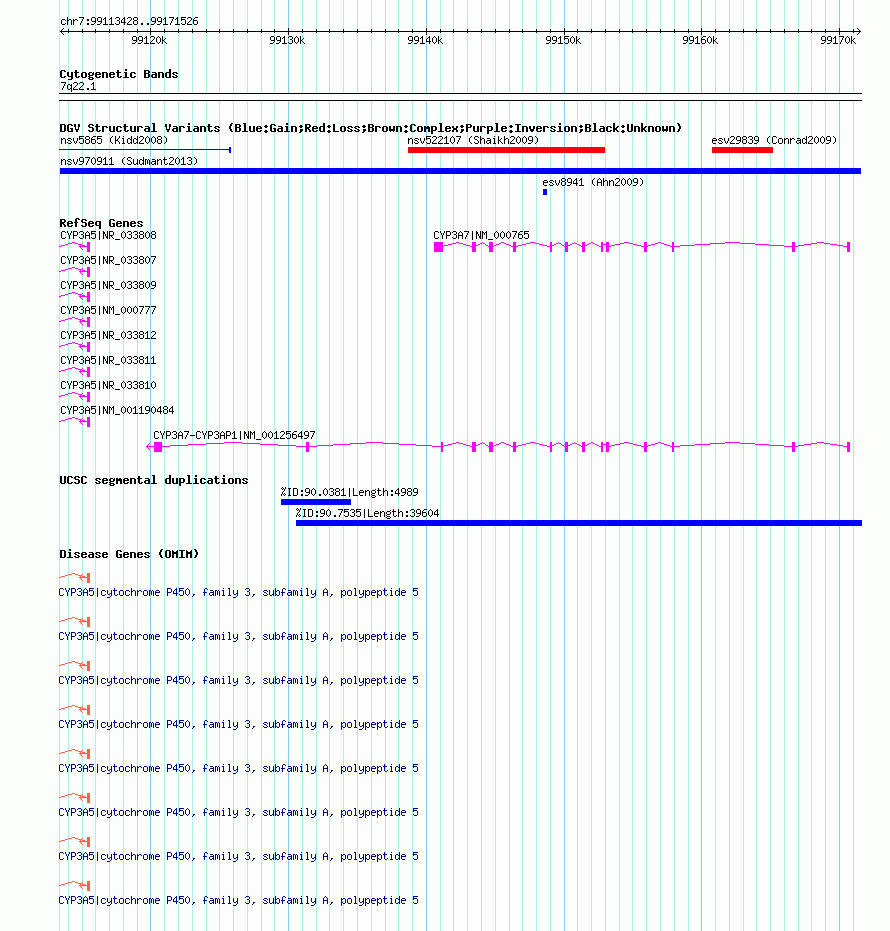
Task: Click the %ID:90.7535|Length:39604 duplication label
Action: point(368,514)
